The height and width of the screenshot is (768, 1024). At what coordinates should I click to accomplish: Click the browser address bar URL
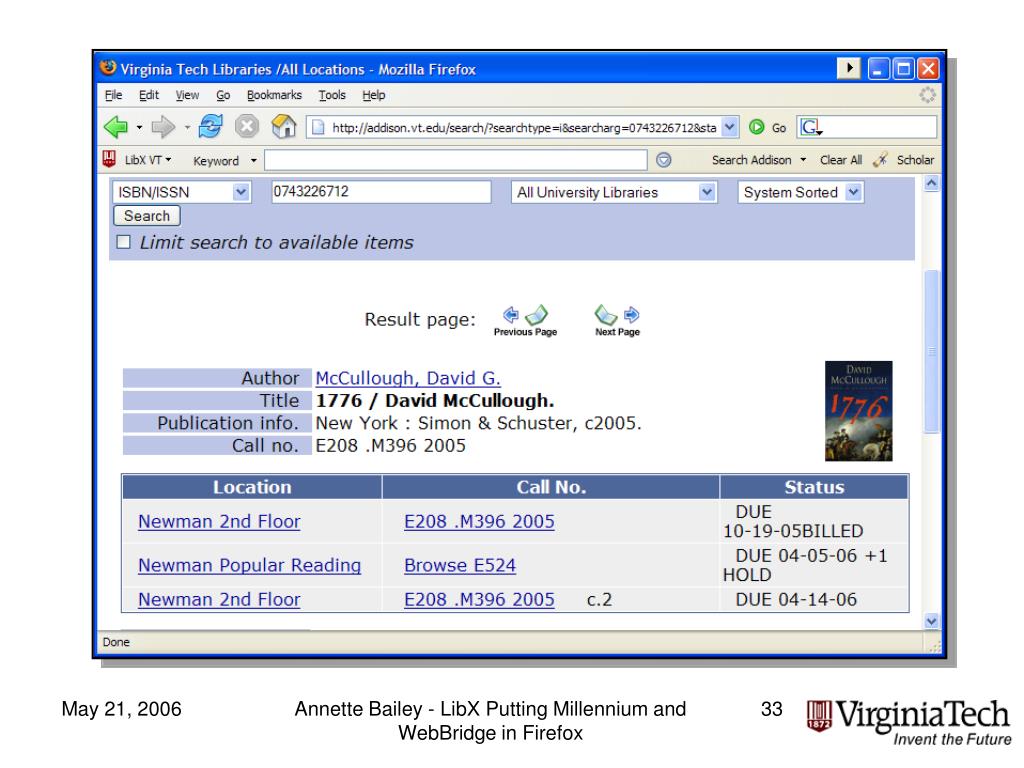pos(523,127)
